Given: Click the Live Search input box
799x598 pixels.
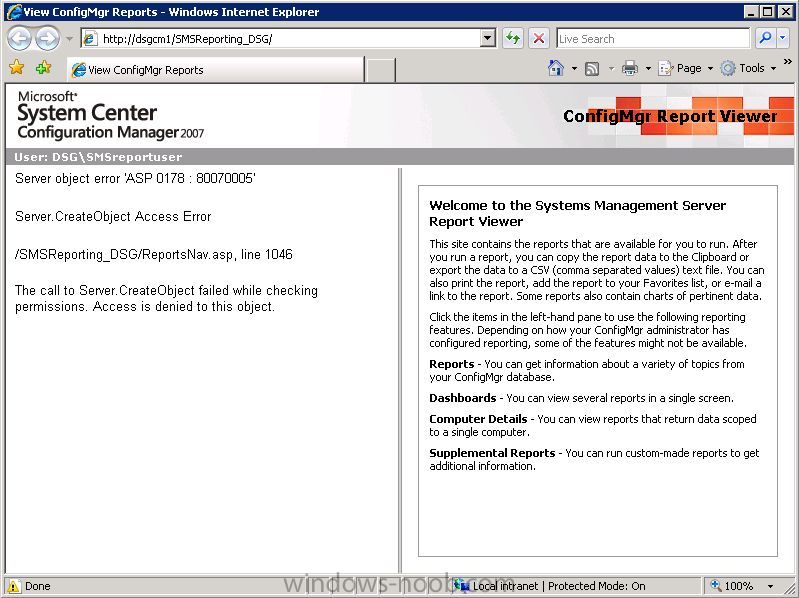Looking at the screenshot, I should (x=653, y=39).
